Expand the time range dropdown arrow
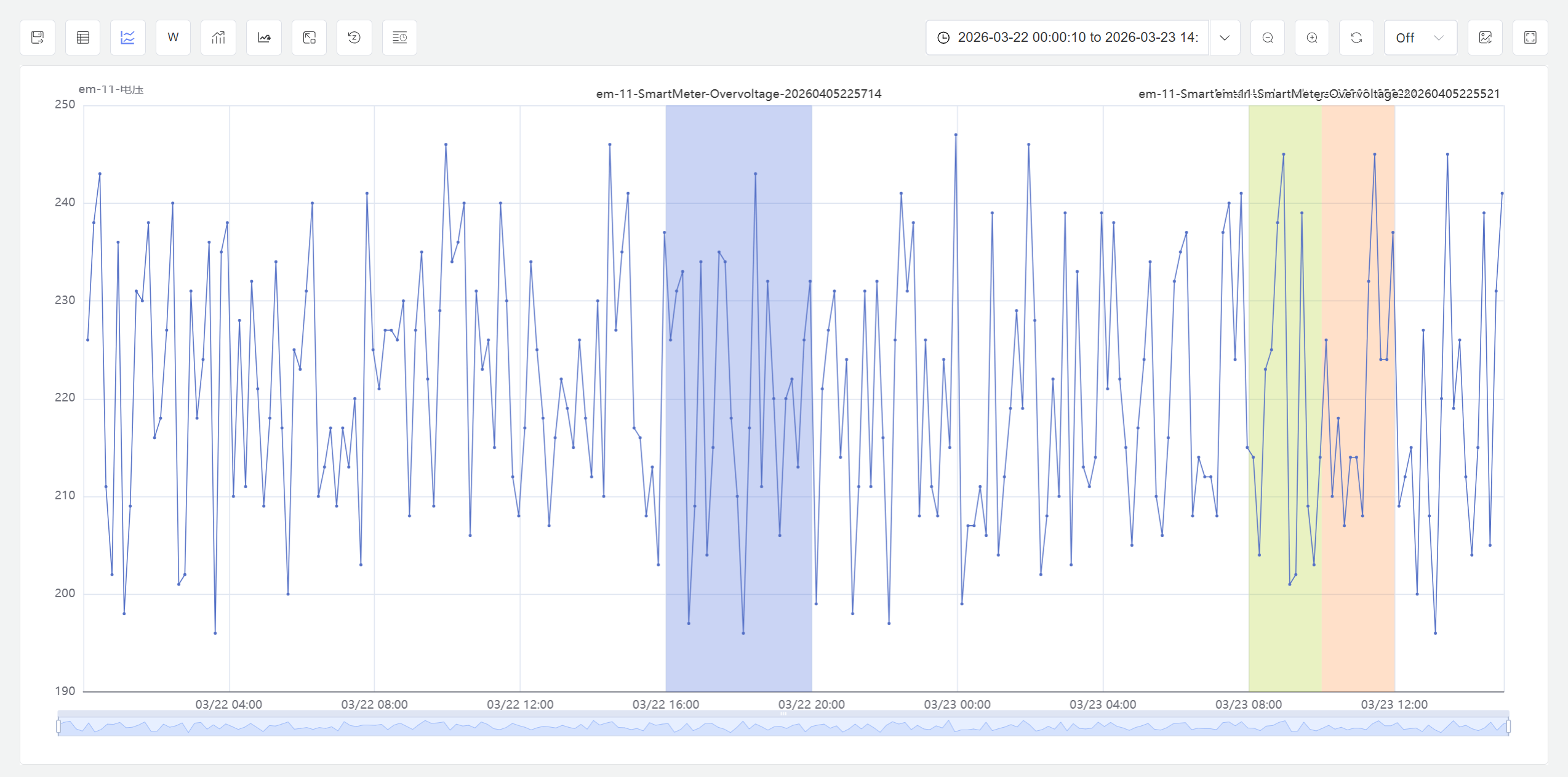The height and width of the screenshot is (777, 1568). (x=1225, y=38)
